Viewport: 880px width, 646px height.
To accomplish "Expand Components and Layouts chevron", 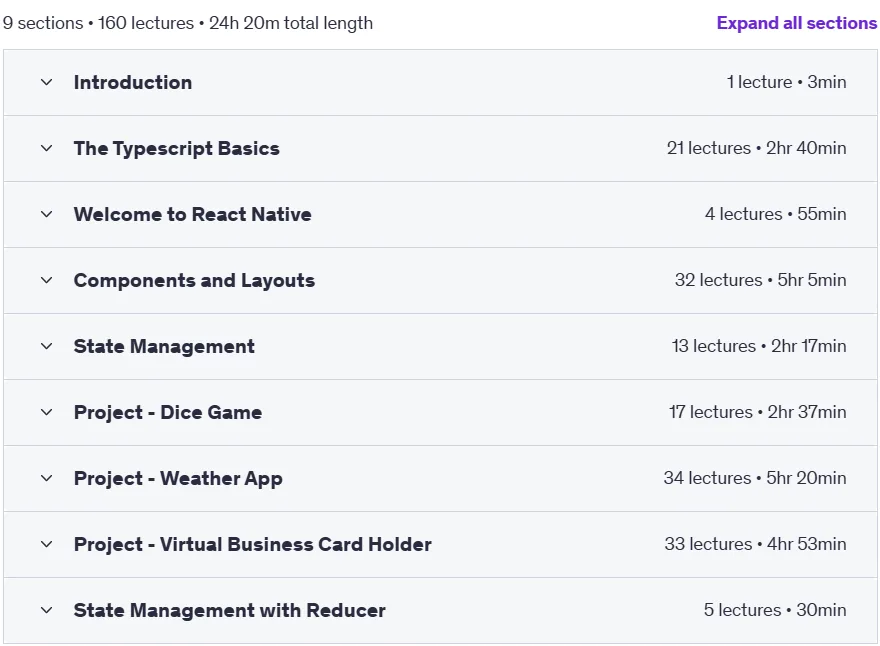I will click(47, 281).
